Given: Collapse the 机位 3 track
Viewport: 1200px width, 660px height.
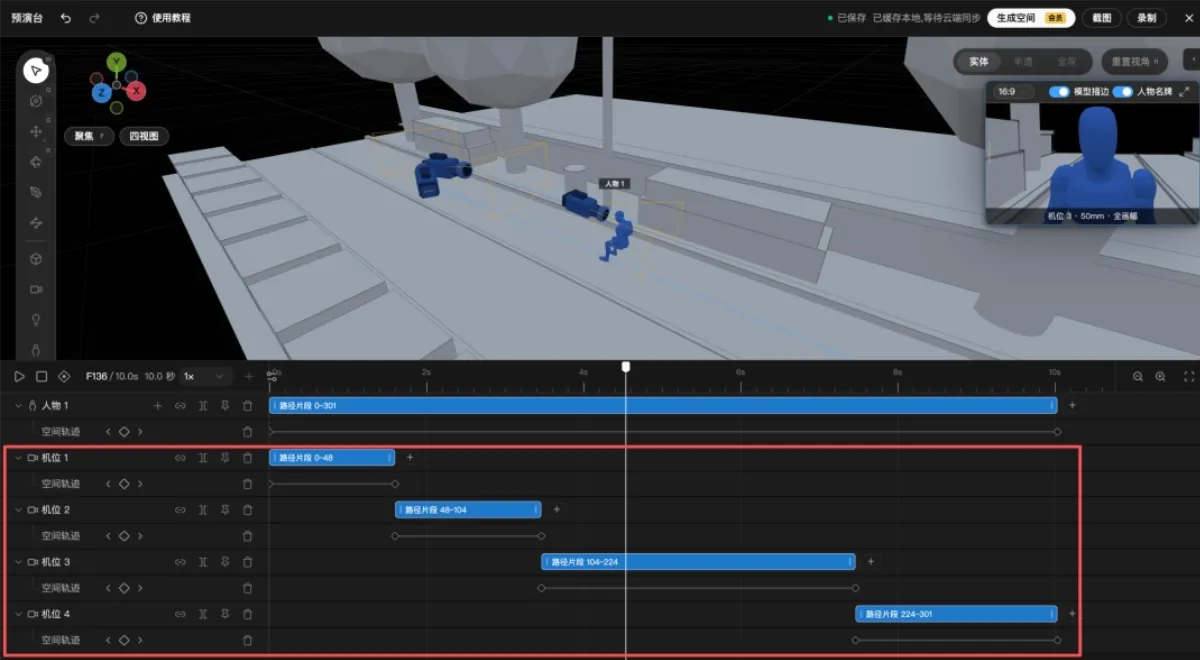Looking at the screenshot, I should click(18, 562).
